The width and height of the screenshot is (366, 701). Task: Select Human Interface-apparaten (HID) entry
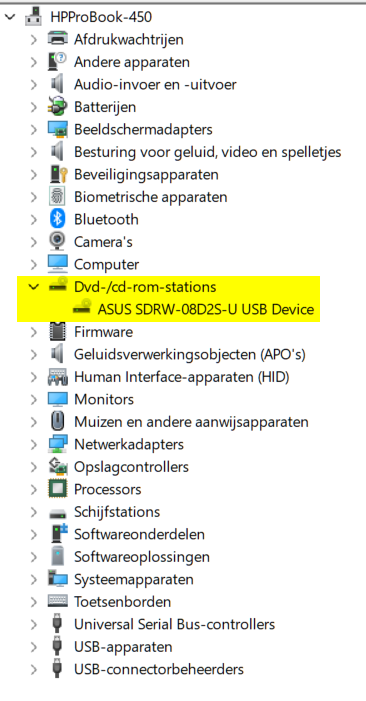tap(181, 377)
